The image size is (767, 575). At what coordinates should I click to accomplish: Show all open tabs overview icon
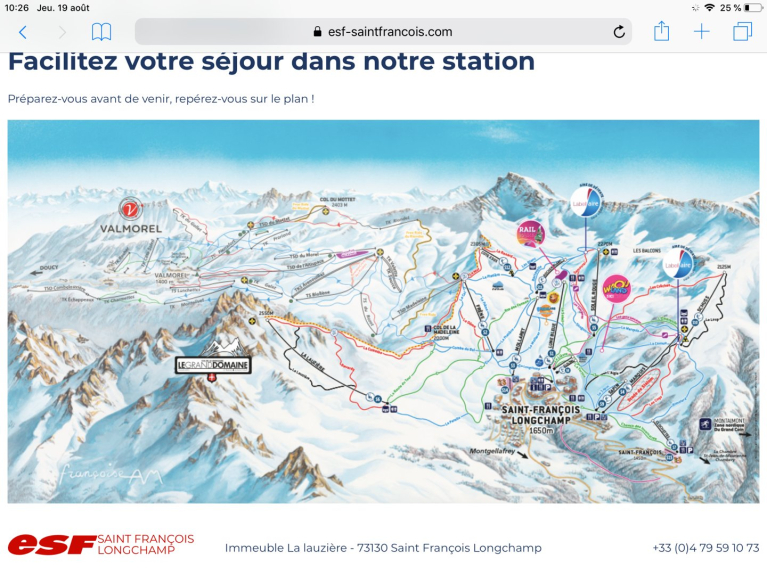(x=742, y=32)
